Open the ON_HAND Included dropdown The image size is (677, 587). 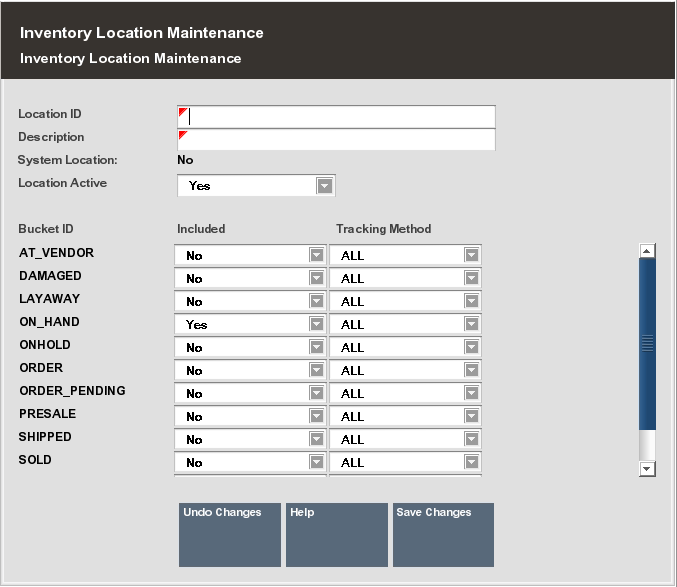click(x=250, y=324)
